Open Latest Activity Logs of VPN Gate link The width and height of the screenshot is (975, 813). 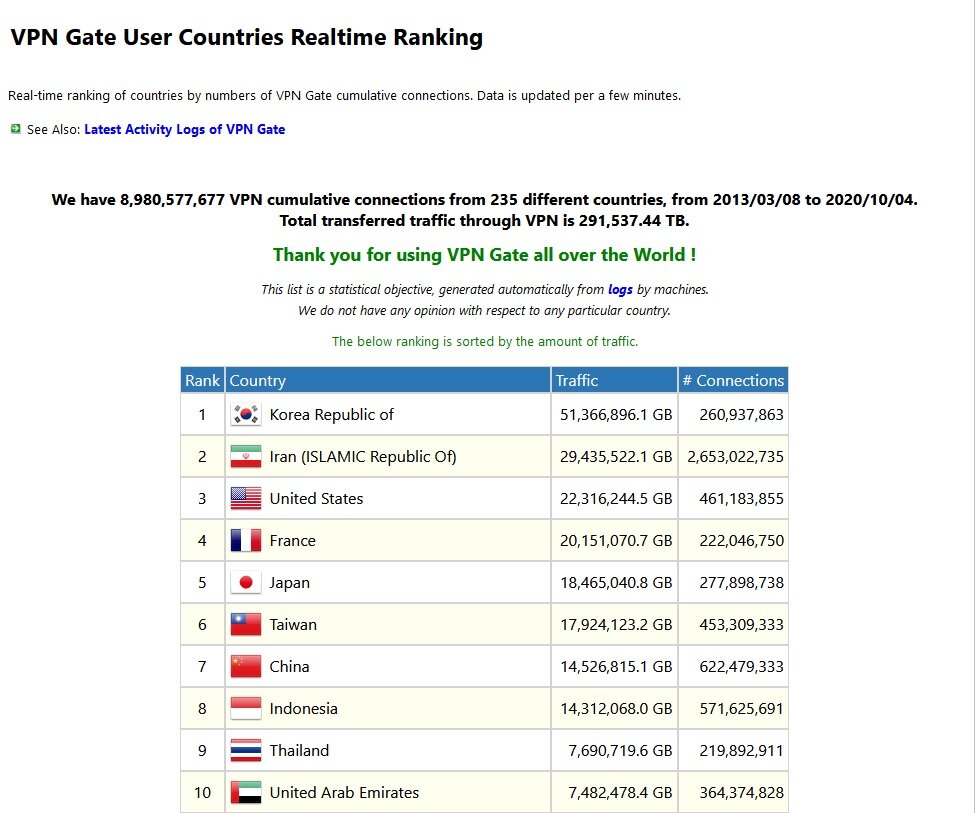click(184, 130)
